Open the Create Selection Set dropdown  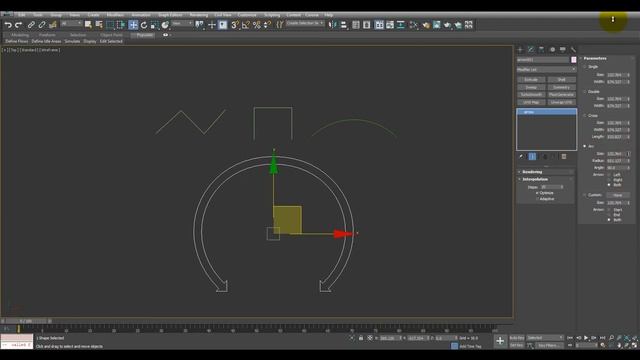tap(305, 24)
